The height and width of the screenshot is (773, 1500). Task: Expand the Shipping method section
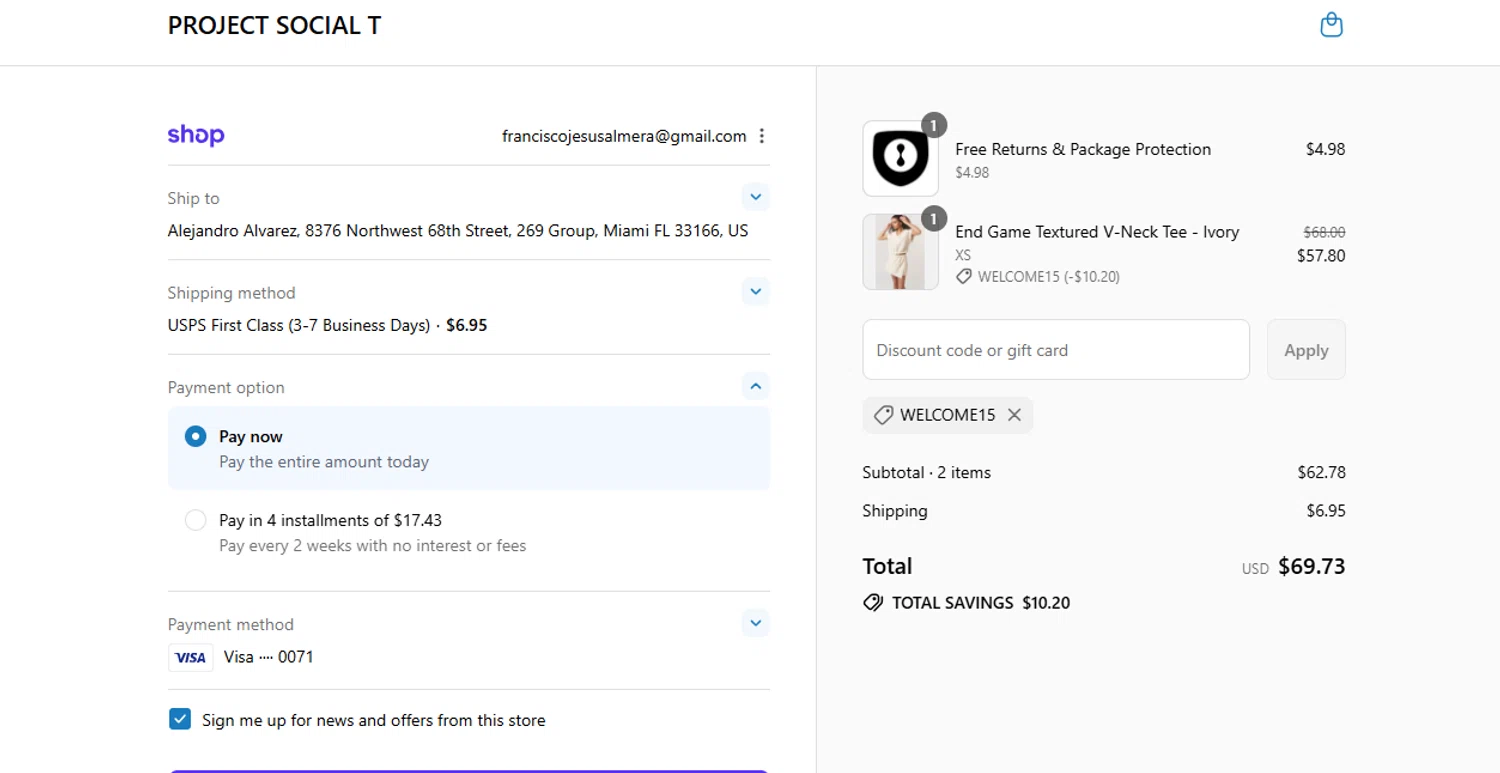(756, 292)
